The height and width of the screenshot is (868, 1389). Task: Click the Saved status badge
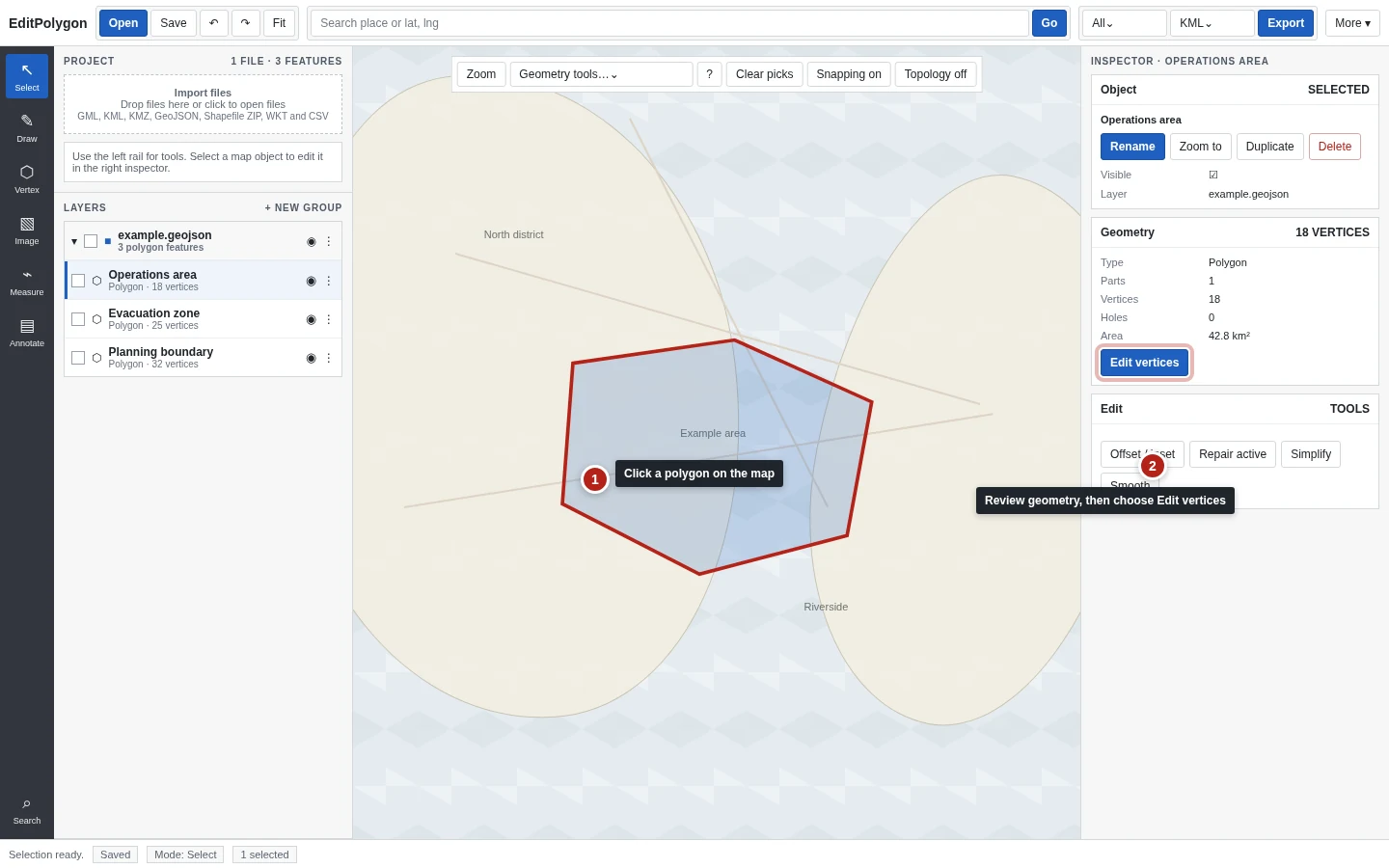tap(115, 854)
